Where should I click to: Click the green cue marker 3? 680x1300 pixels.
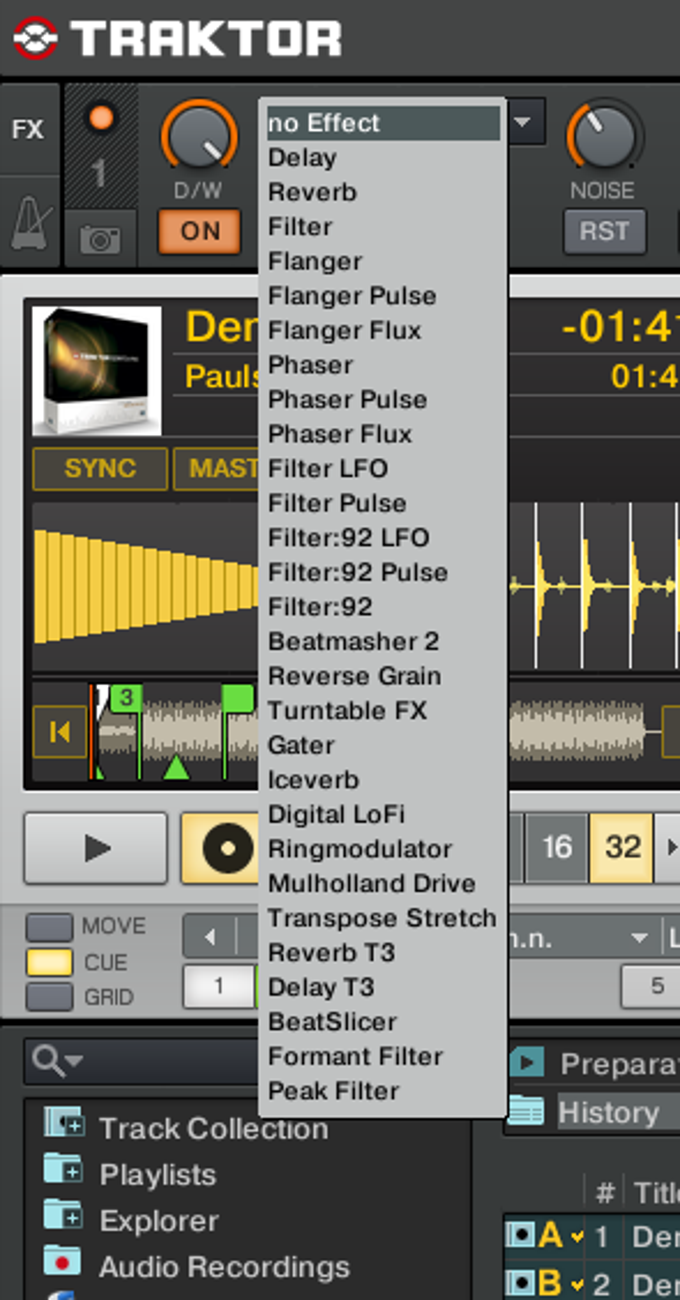[125, 697]
